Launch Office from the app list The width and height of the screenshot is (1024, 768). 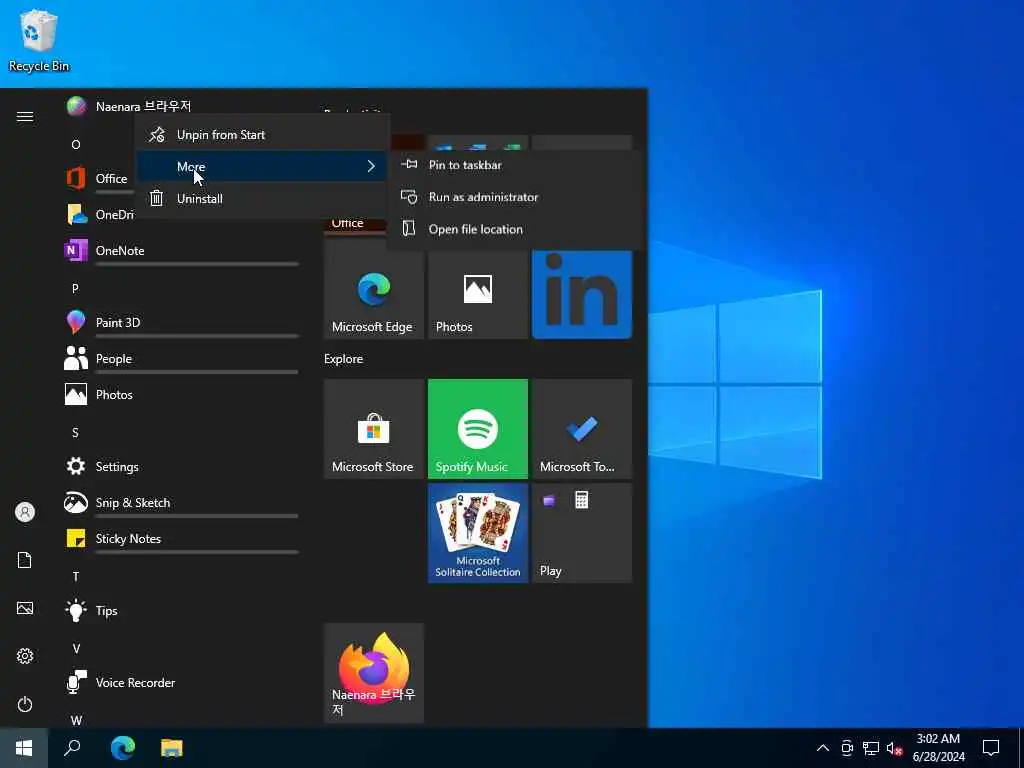point(98,178)
